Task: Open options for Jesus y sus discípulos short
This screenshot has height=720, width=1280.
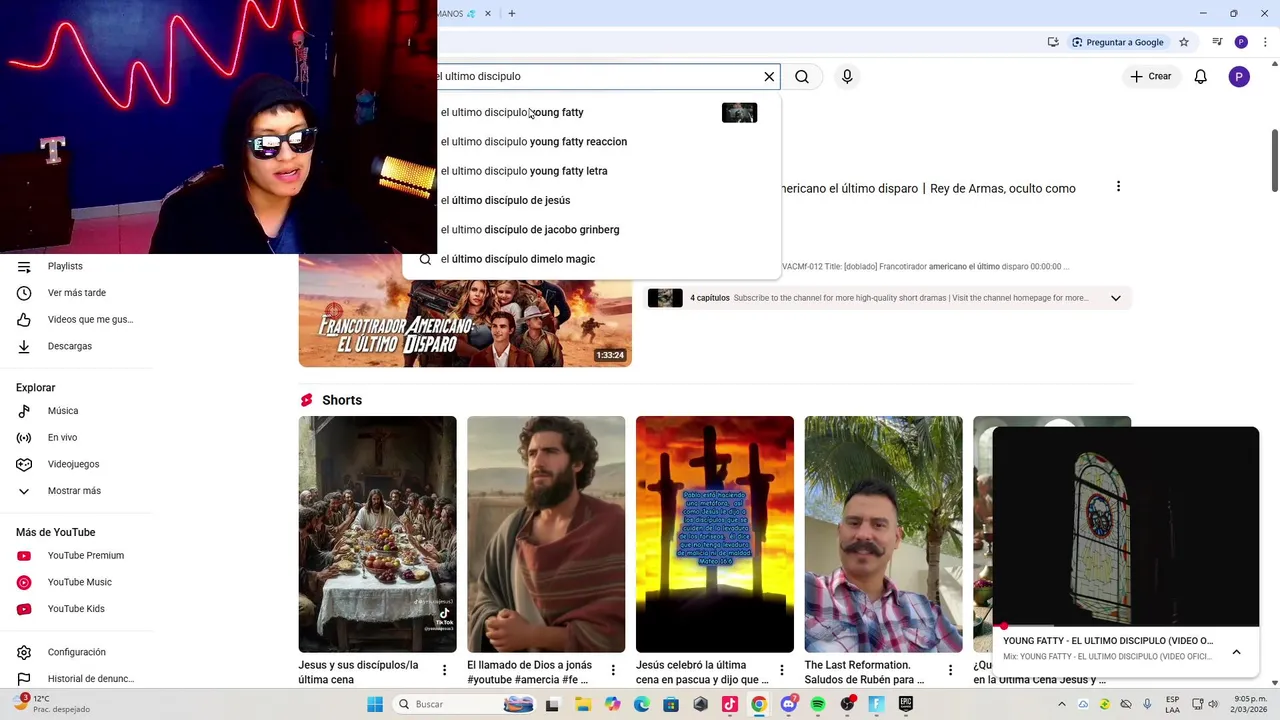Action: [x=445, y=670]
